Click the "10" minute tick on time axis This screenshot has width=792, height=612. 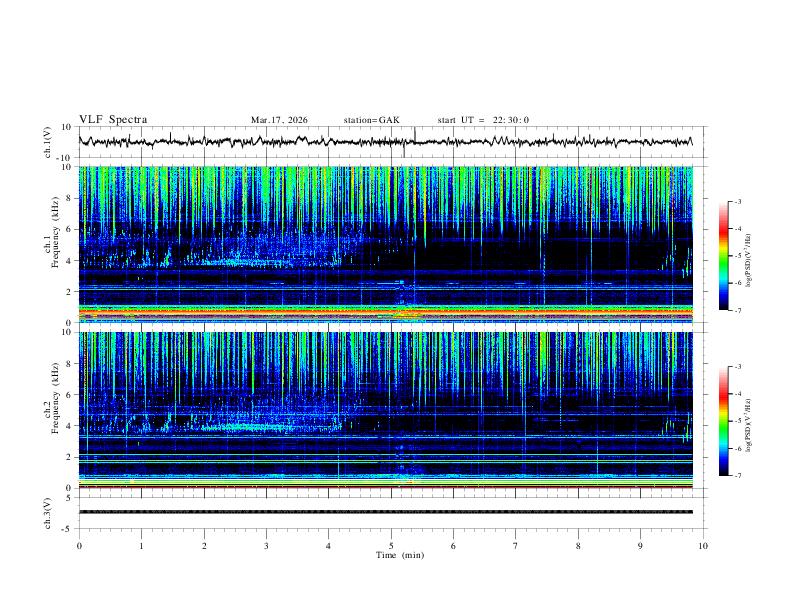click(x=703, y=546)
